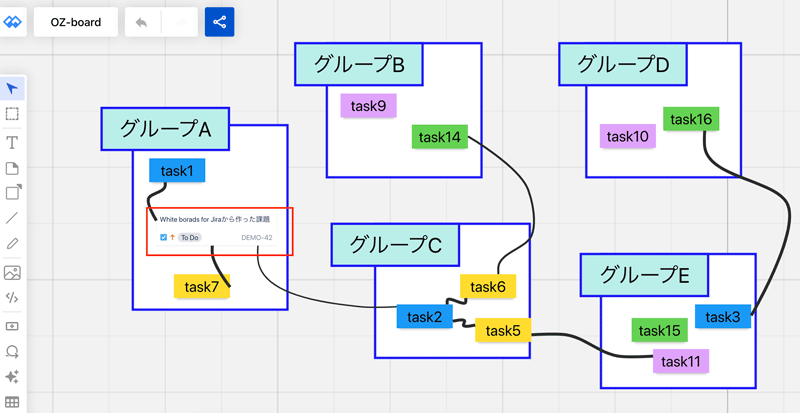This screenshot has height=413, width=800.
Task: Click the DEMO-42 issue key
Action: tap(257, 237)
